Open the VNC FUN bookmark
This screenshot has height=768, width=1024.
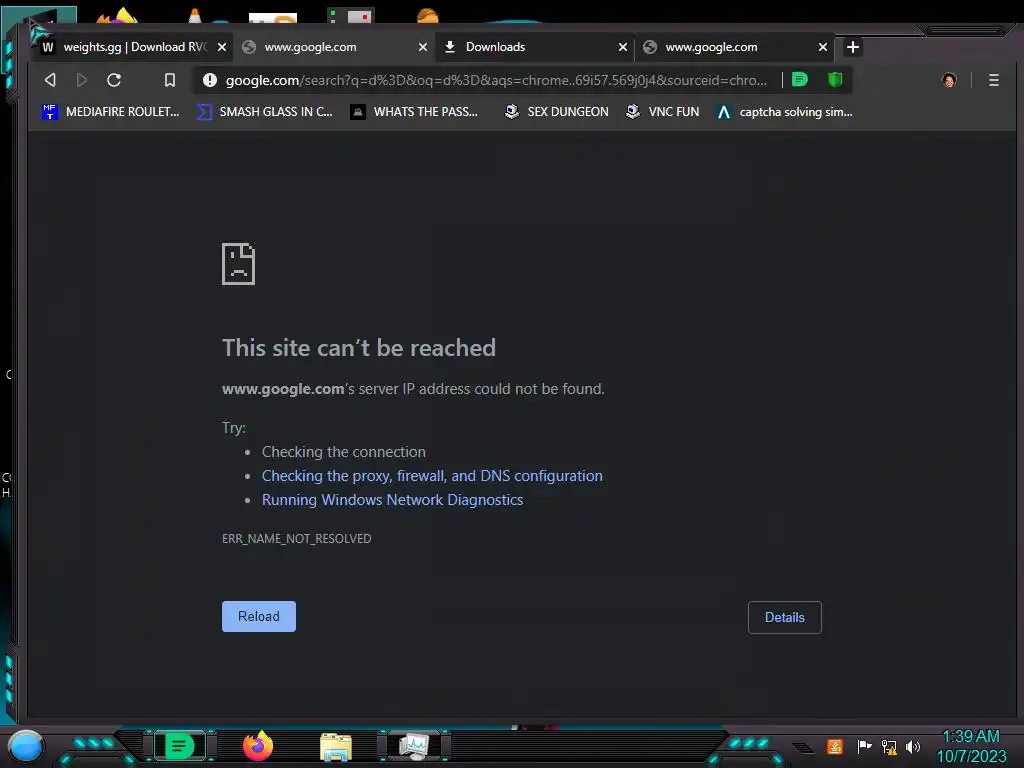[x=662, y=112]
